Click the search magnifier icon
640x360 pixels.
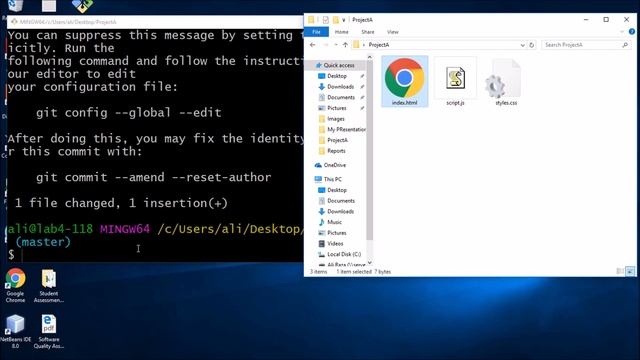click(x=625, y=45)
